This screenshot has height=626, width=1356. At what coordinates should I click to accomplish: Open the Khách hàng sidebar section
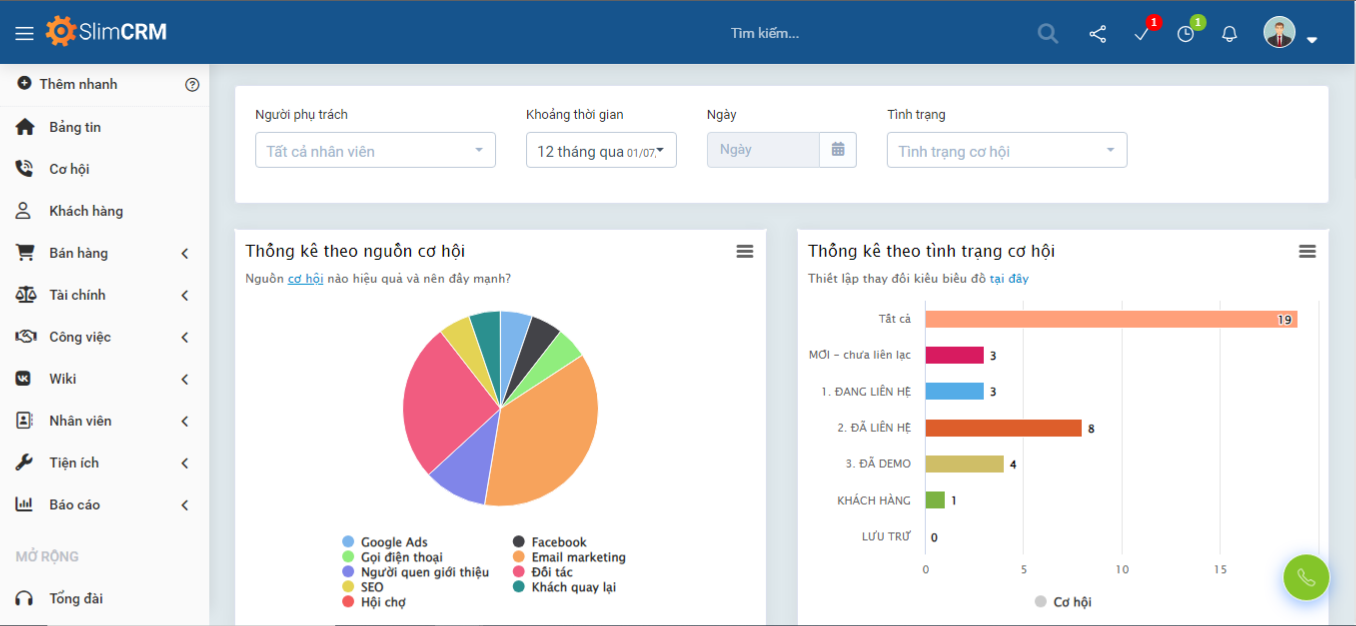[x=85, y=210]
